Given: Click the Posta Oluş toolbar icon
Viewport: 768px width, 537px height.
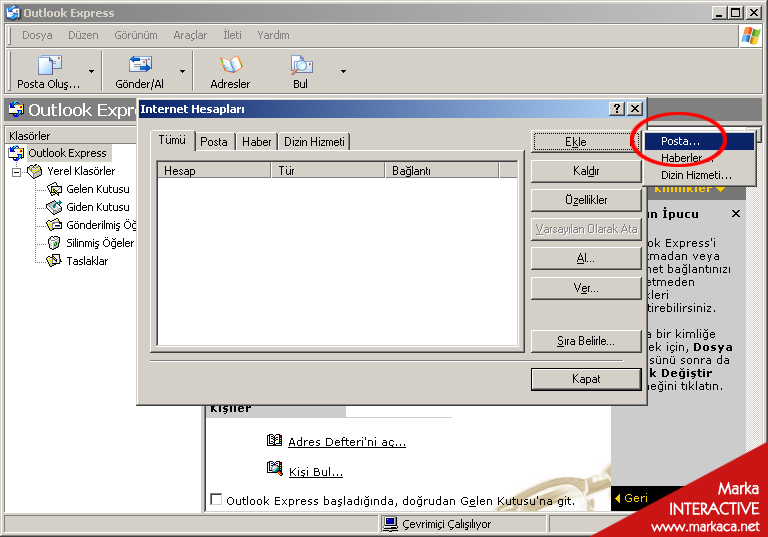Looking at the screenshot, I should point(49,65).
